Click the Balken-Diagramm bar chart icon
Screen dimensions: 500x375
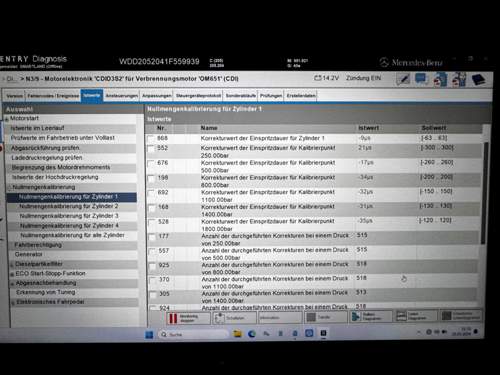click(356, 316)
